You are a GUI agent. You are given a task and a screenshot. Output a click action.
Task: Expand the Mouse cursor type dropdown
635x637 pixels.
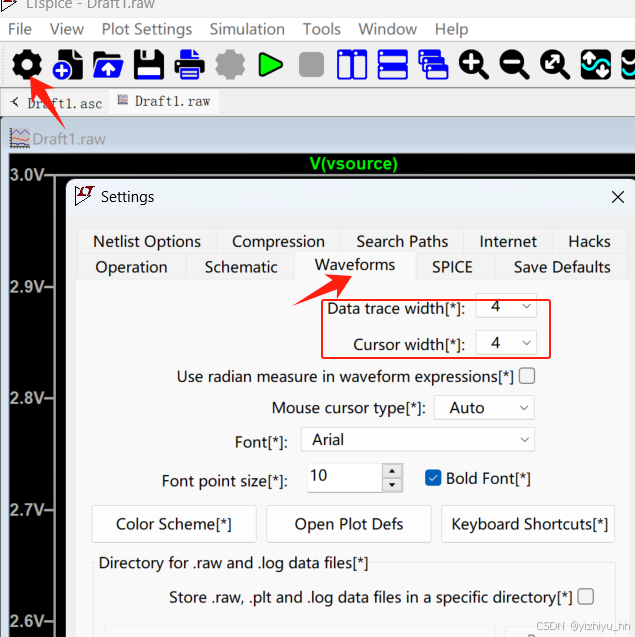coord(484,407)
